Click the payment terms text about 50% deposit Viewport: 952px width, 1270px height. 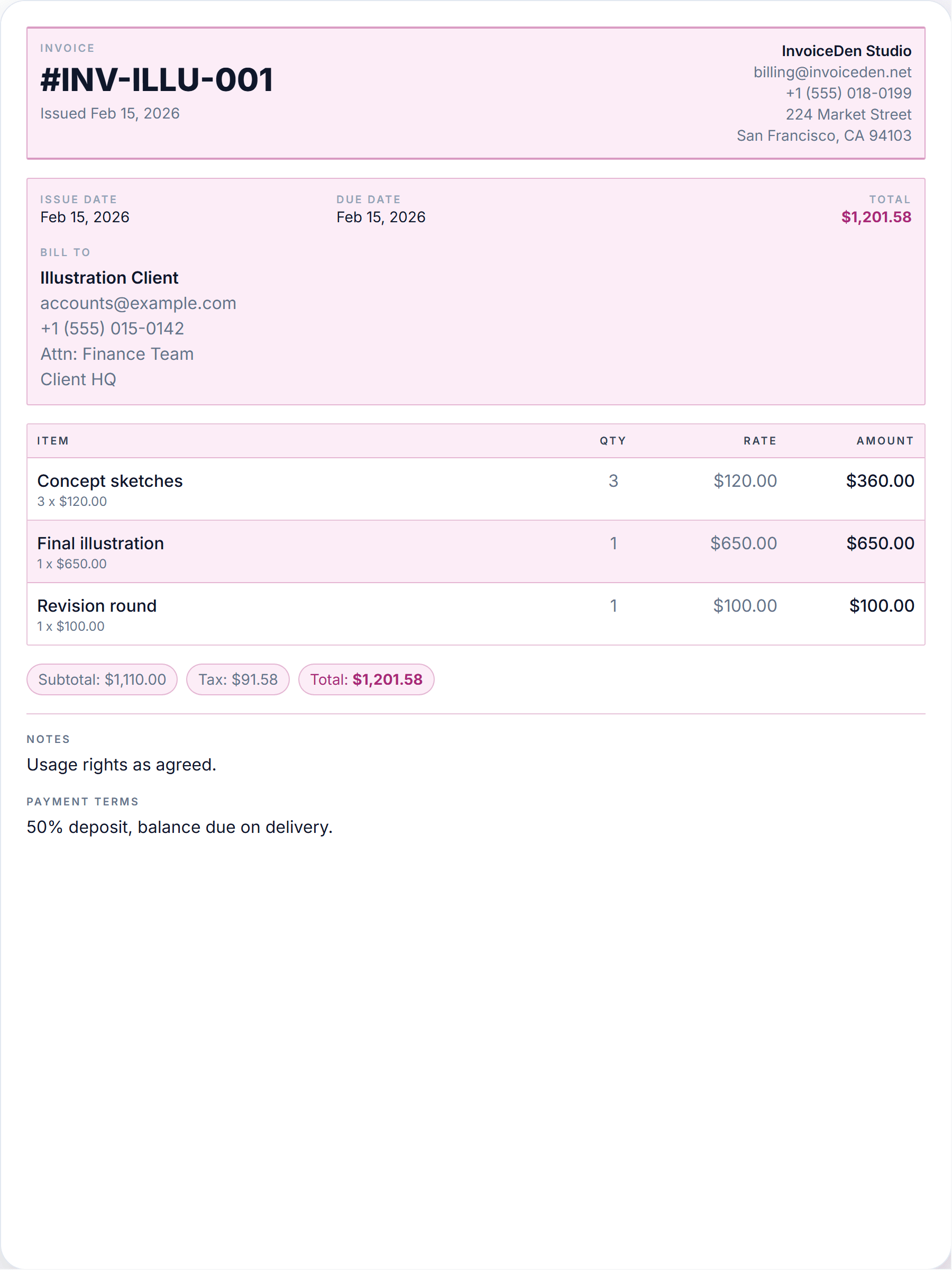point(180,827)
